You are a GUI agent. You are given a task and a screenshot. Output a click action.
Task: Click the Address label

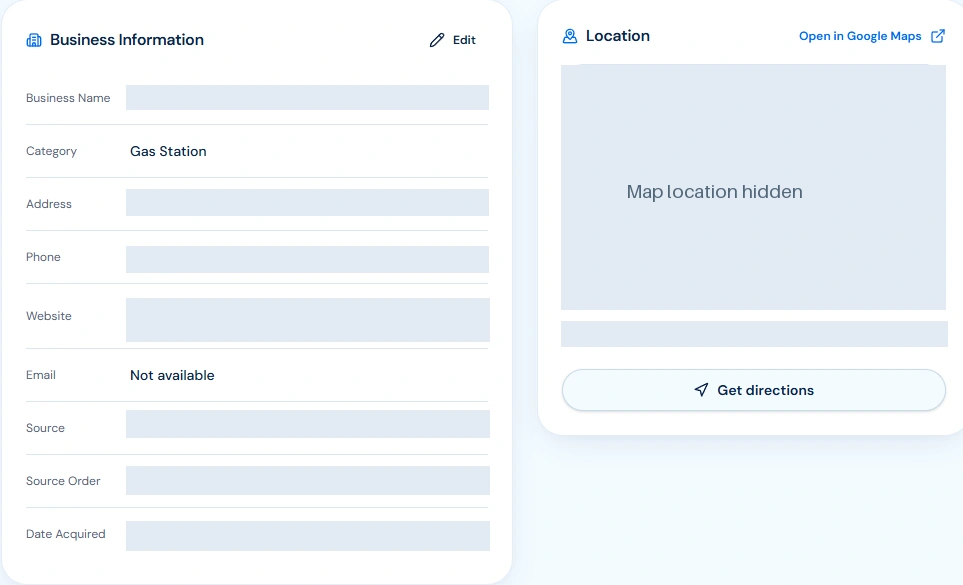(x=49, y=204)
